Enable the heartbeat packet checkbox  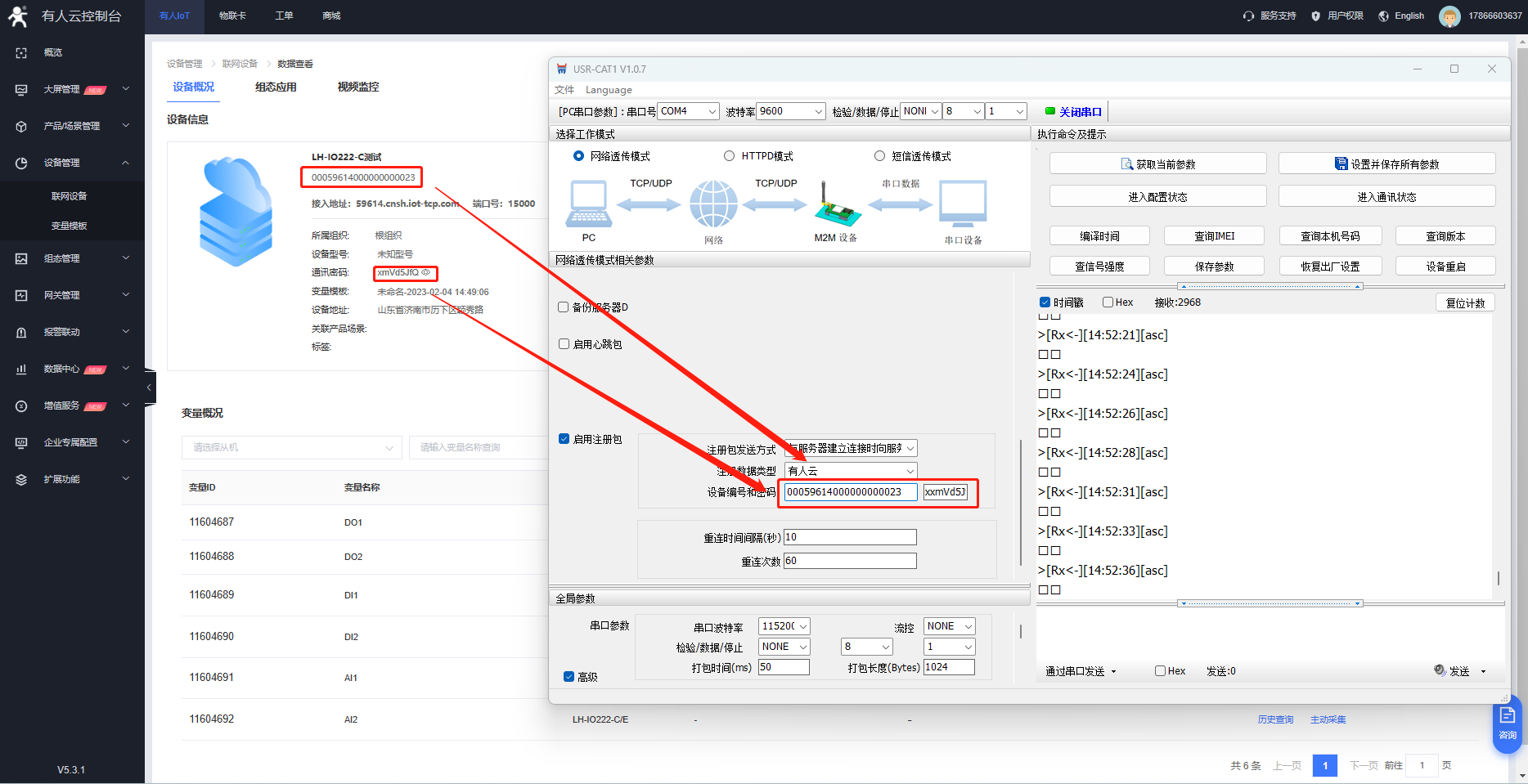564,344
